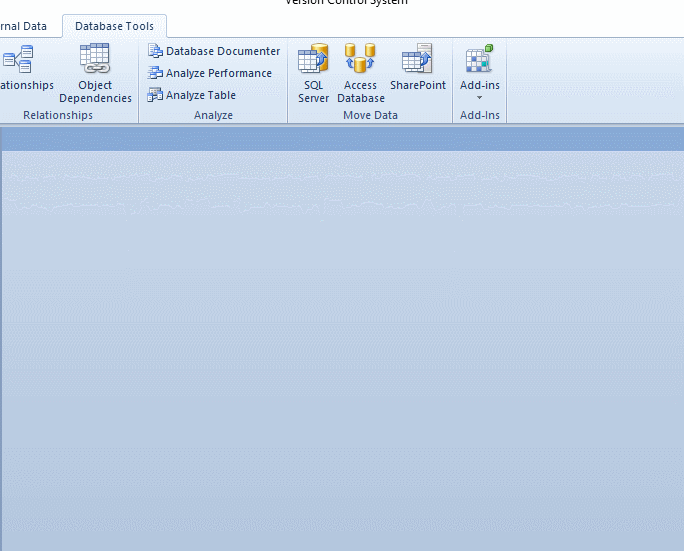
Task: Open the Relationships tool icon
Action: click(18, 59)
